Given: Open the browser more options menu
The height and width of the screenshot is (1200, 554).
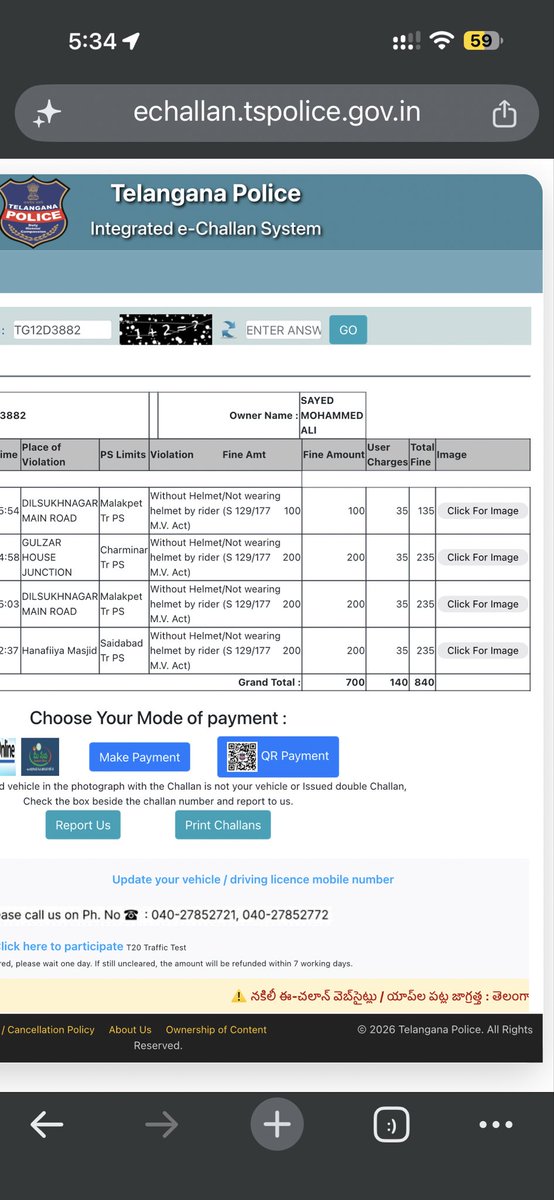Looking at the screenshot, I should point(496,1125).
